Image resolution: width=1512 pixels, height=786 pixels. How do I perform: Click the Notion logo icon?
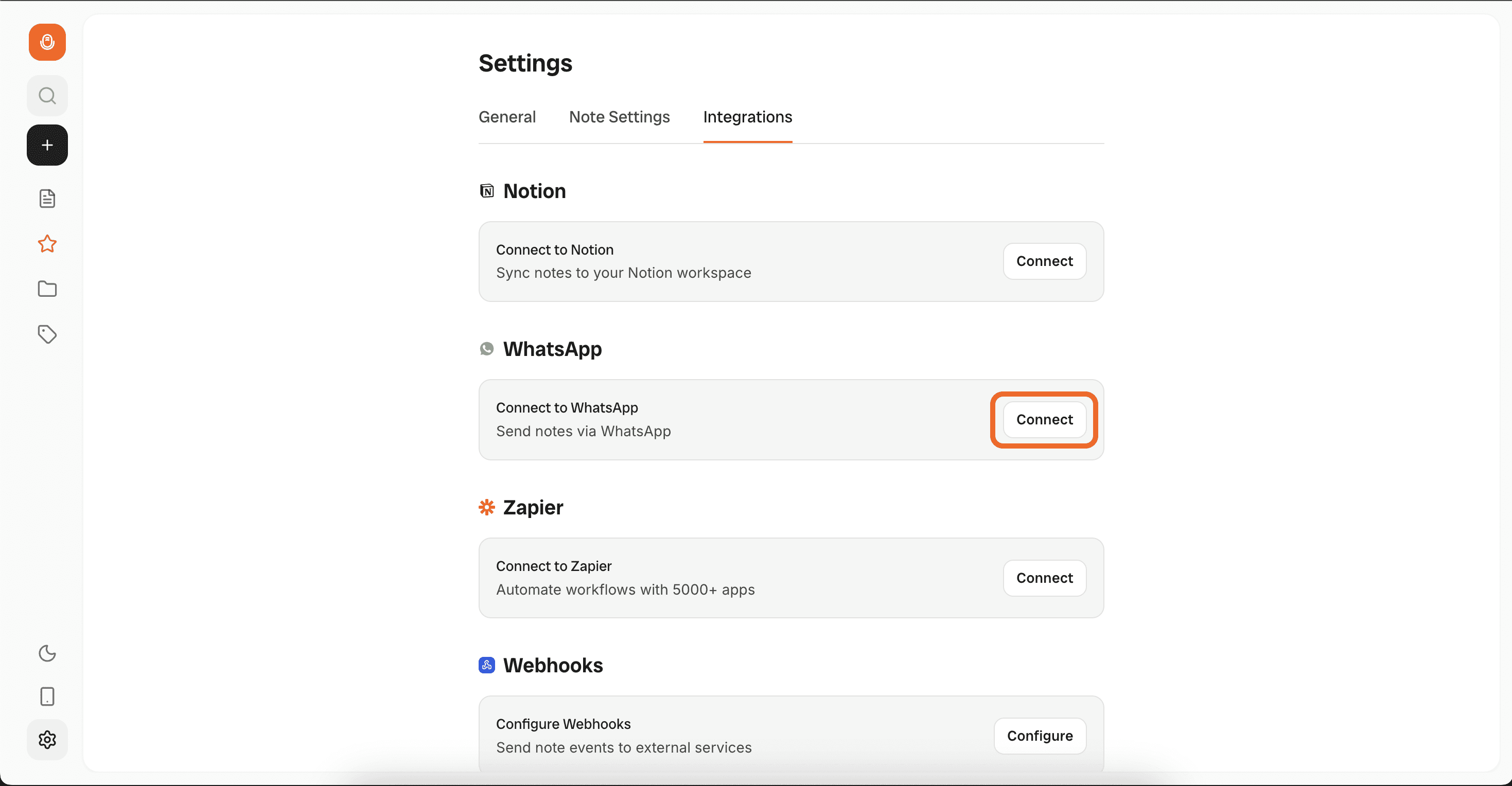point(486,191)
